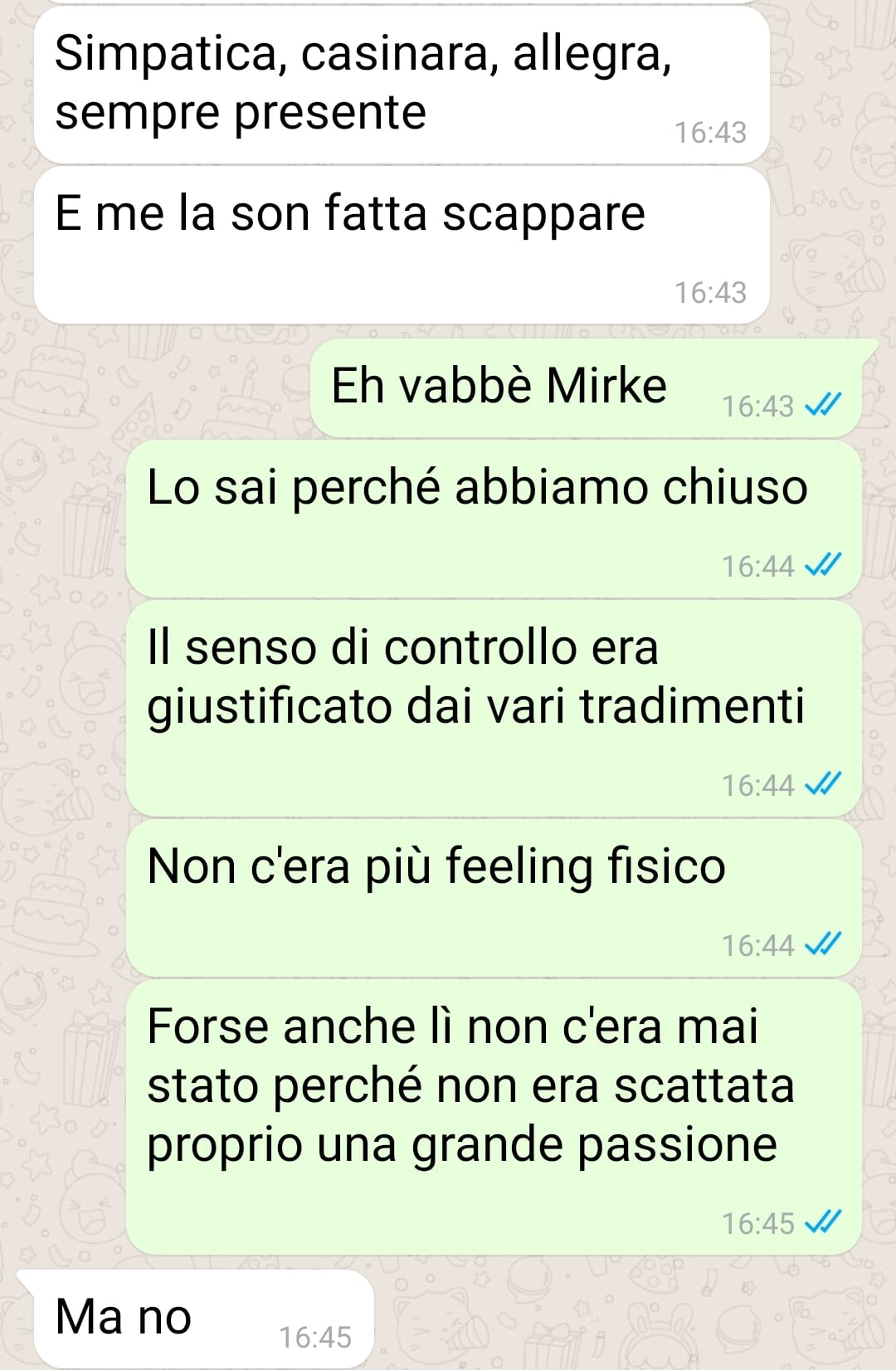This screenshot has width=896, height=1370.
Task: Tap read ticks on 'Lo sai perché abbiamo chiuso'
Action: coord(824,565)
